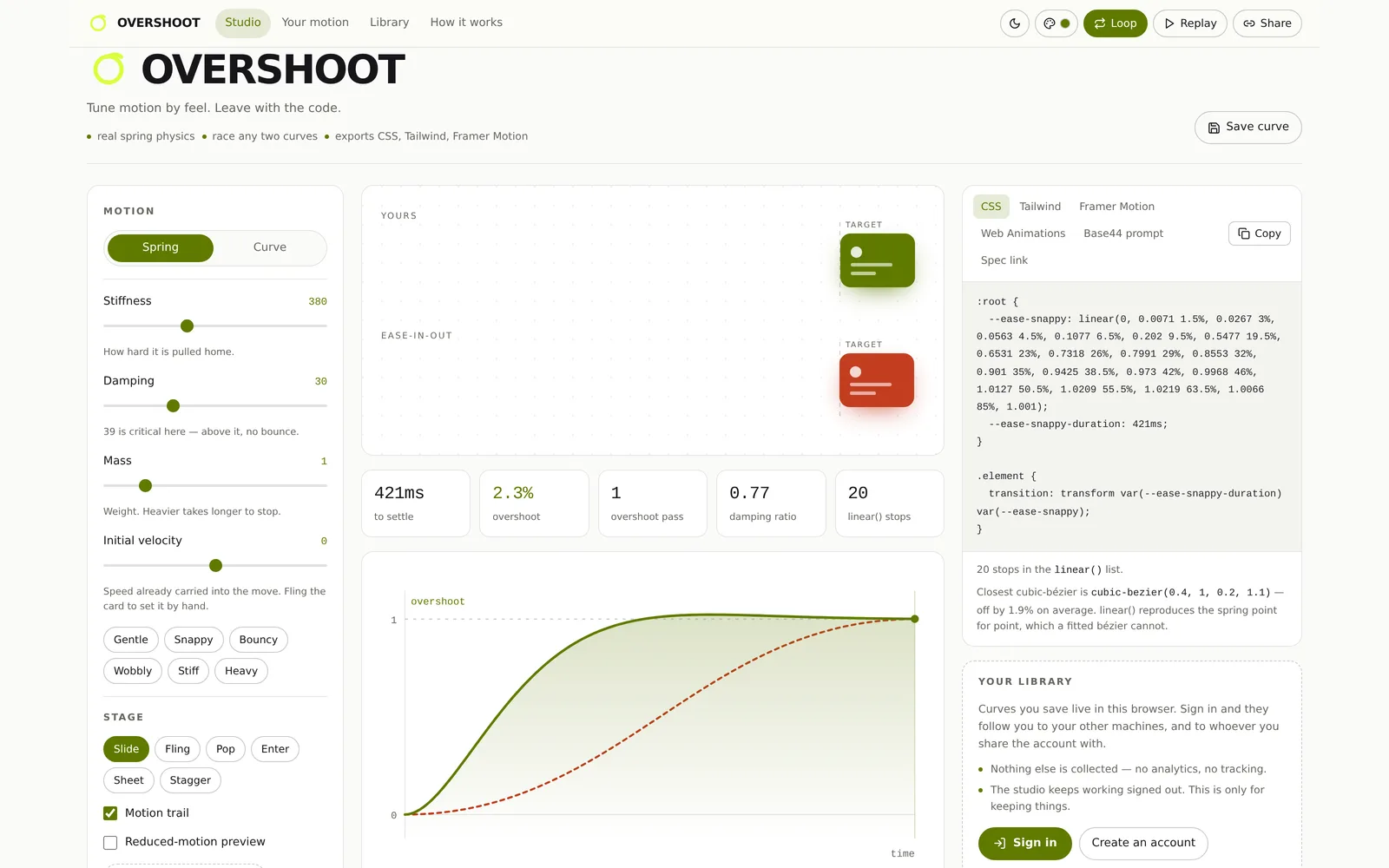1389x868 pixels.
Task: Click the Mass slider handle
Action: 145,486
